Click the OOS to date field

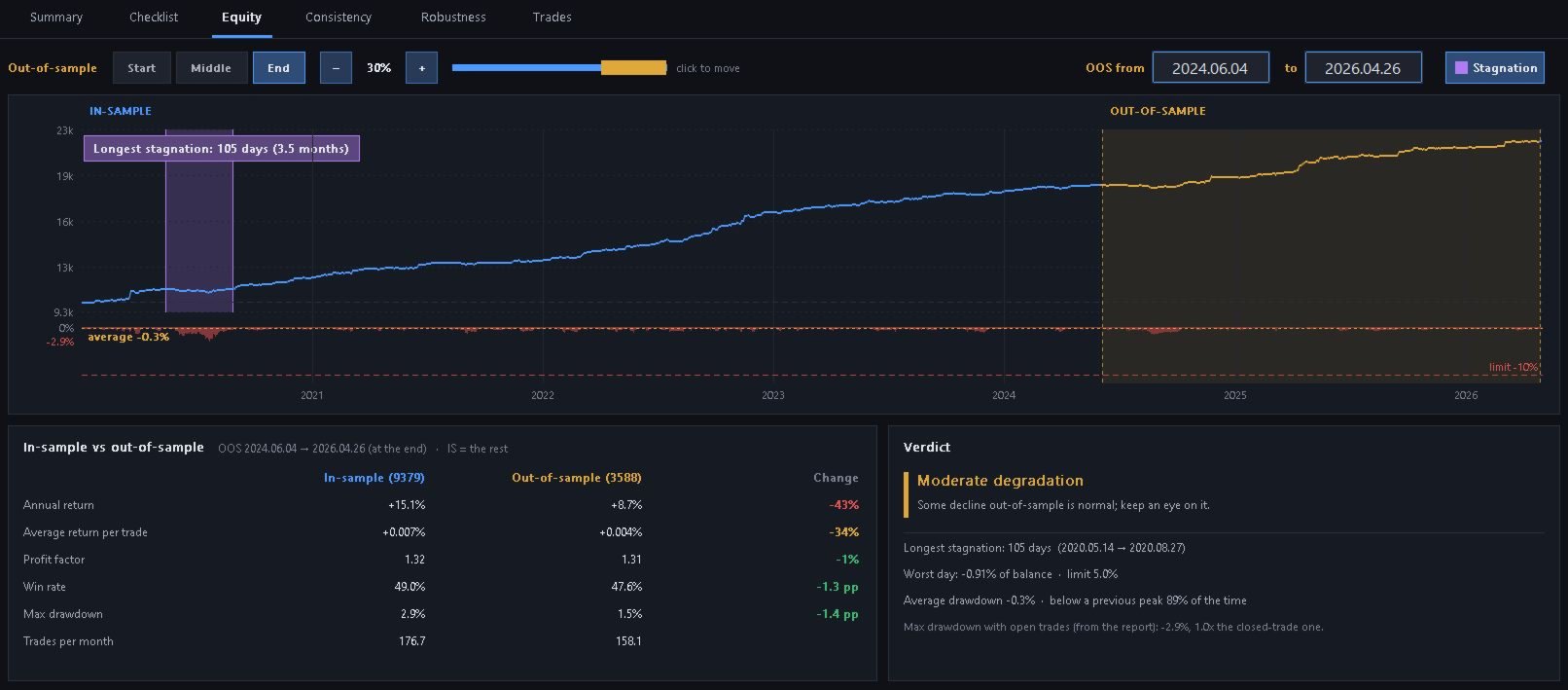click(1363, 68)
